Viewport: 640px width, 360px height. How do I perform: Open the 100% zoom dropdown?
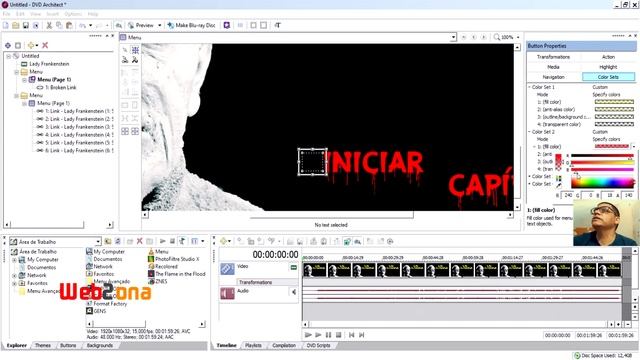(518, 37)
